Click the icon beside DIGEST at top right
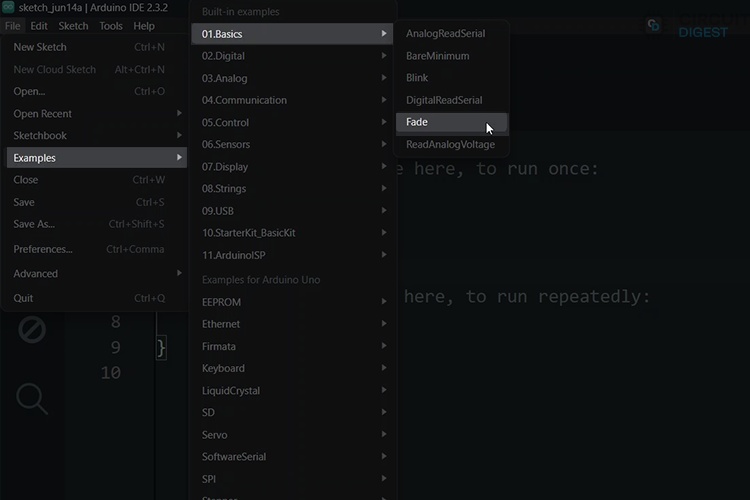Image resolution: width=750 pixels, height=500 pixels. (653, 25)
